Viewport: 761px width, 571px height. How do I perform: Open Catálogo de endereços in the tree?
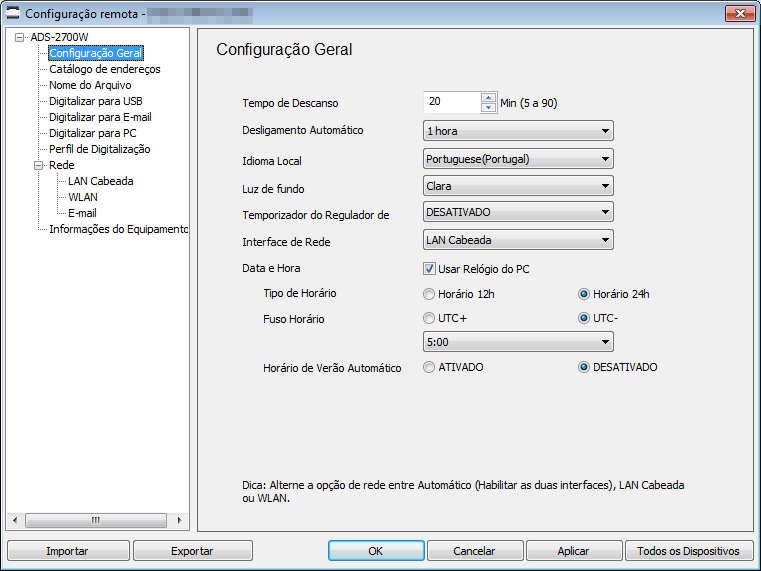[104, 69]
